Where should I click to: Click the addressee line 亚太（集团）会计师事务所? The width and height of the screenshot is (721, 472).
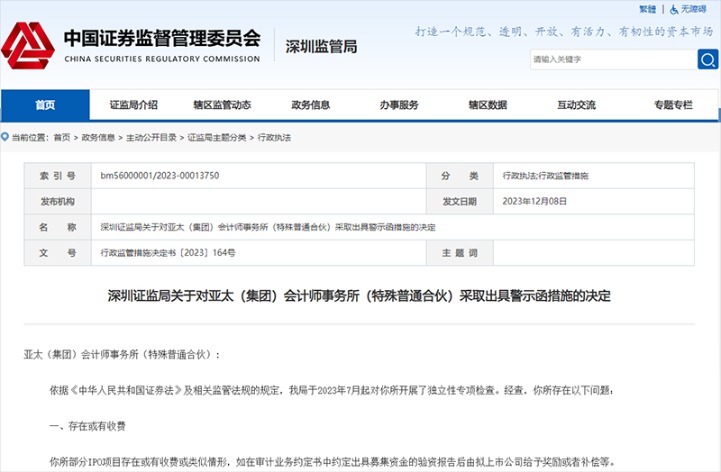point(122,355)
